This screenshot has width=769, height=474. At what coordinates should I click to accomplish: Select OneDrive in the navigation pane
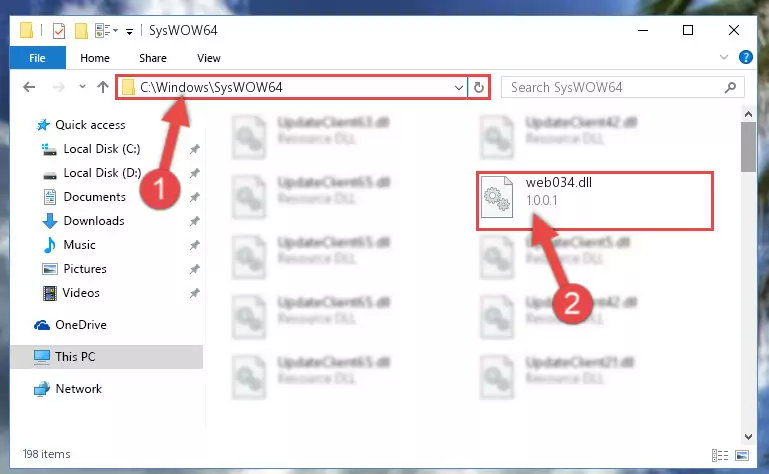[80, 325]
